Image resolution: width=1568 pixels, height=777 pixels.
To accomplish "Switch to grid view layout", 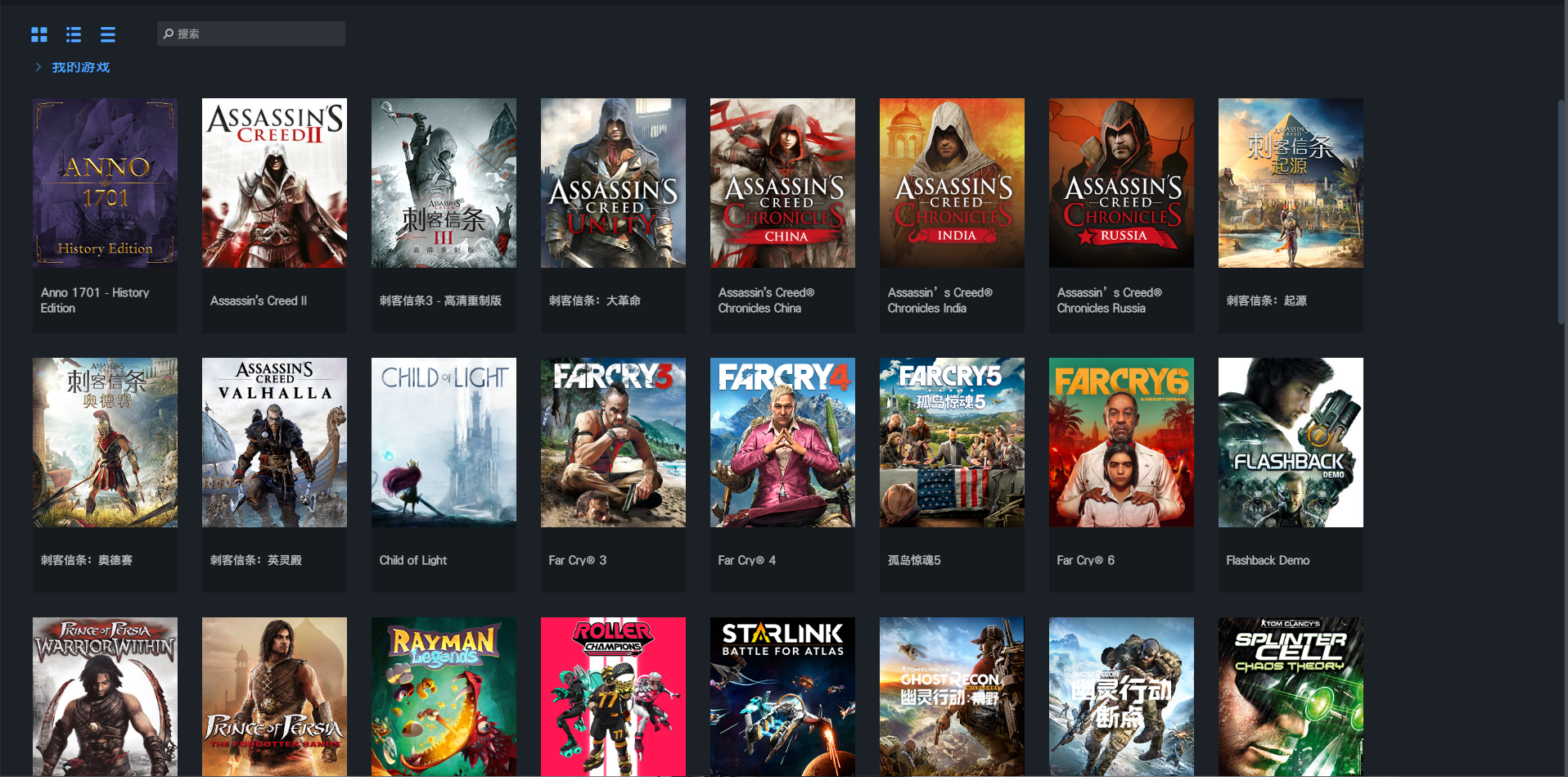I will click(39, 34).
